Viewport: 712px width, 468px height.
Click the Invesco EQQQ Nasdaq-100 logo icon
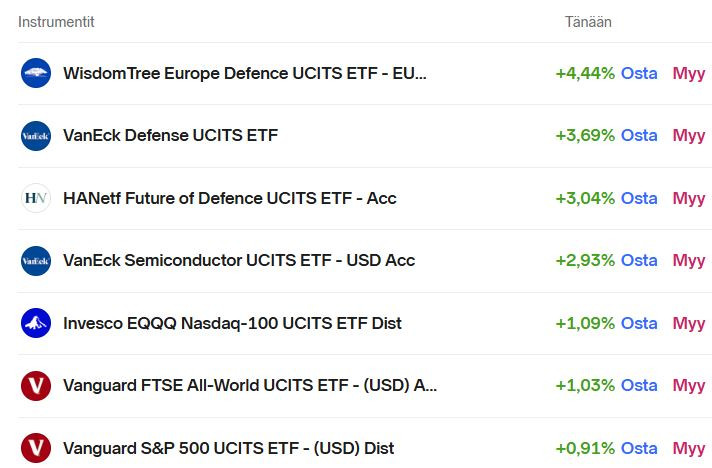36,323
